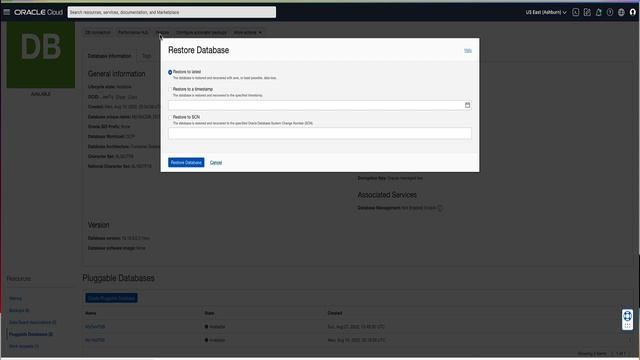Open the Cloud Shell developer tools icon
The height and width of the screenshot is (360, 640).
pyautogui.click(x=576, y=12)
